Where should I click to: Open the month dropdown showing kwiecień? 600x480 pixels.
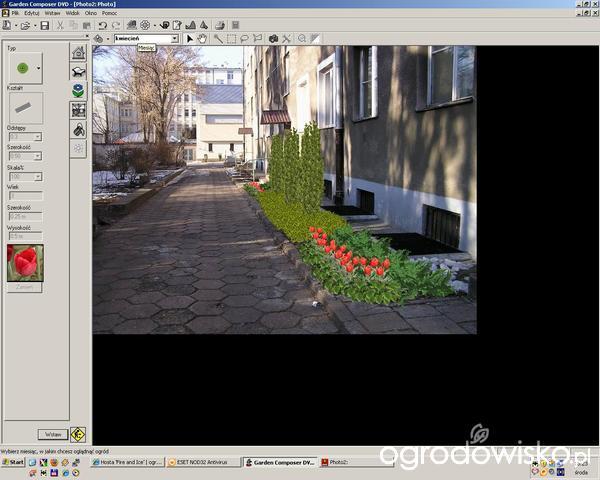[x=174, y=39]
